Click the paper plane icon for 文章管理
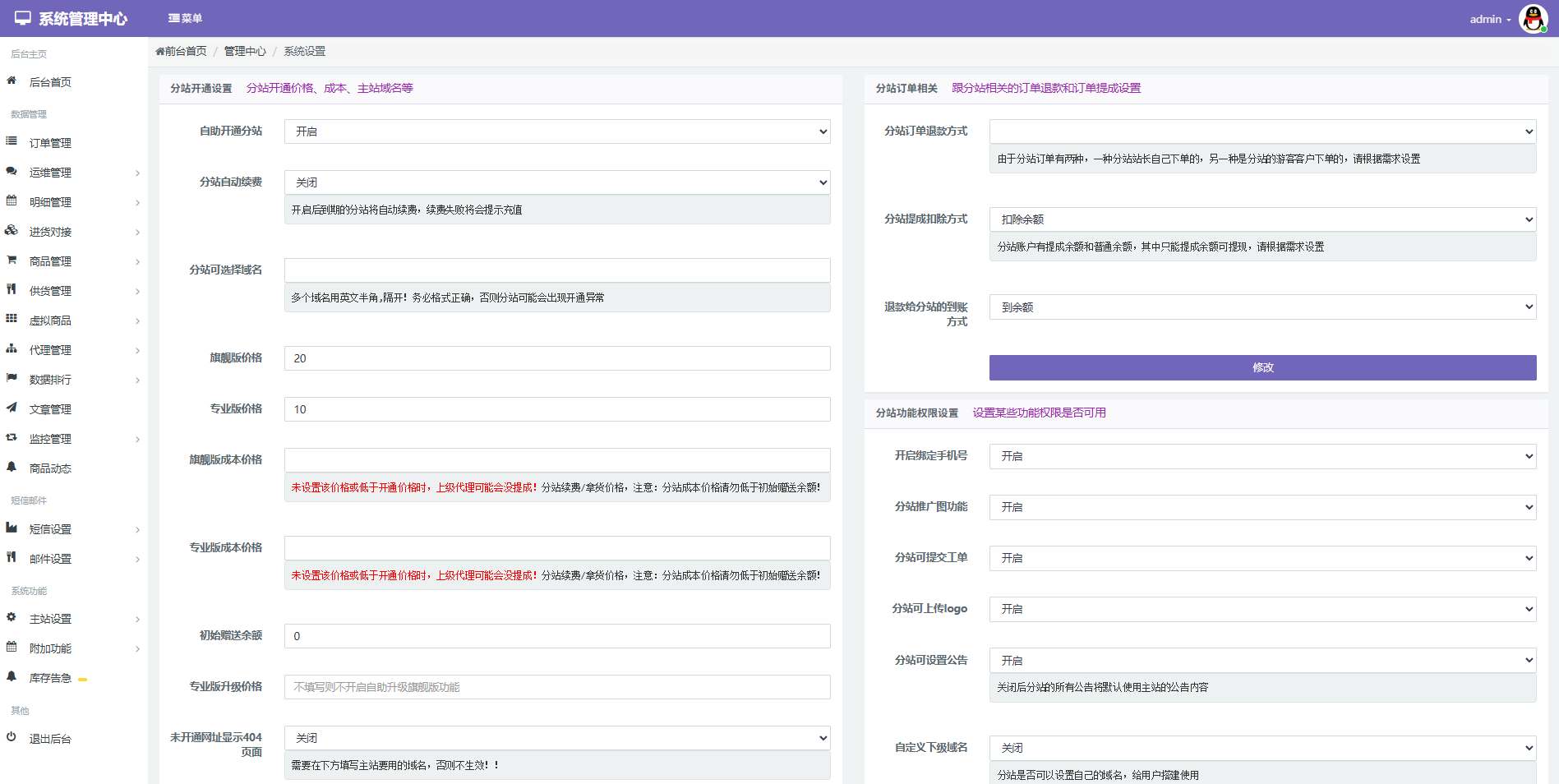The height and width of the screenshot is (784, 1559). [x=12, y=408]
